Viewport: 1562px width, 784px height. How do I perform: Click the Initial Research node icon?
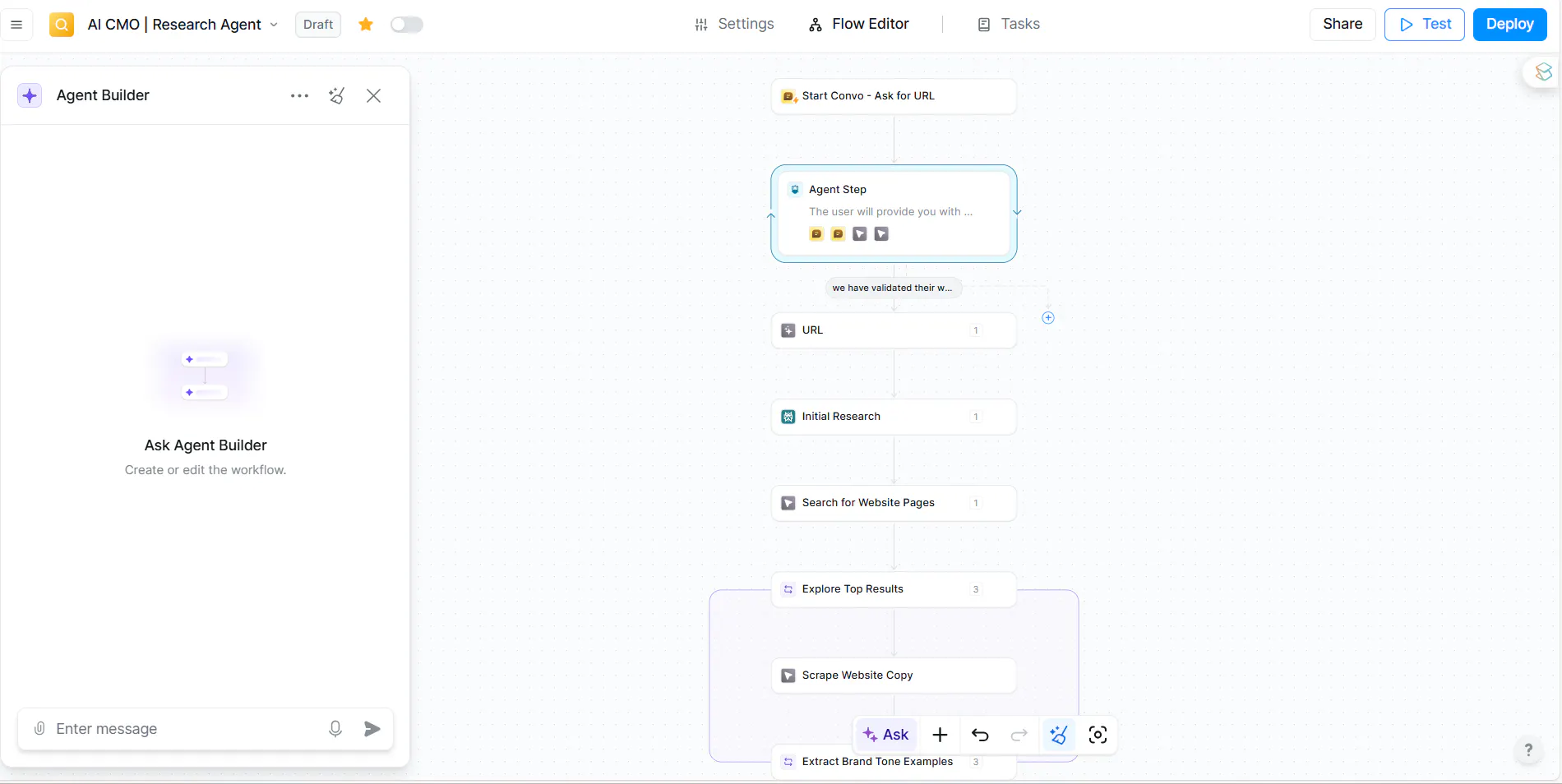pyautogui.click(x=788, y=417)
